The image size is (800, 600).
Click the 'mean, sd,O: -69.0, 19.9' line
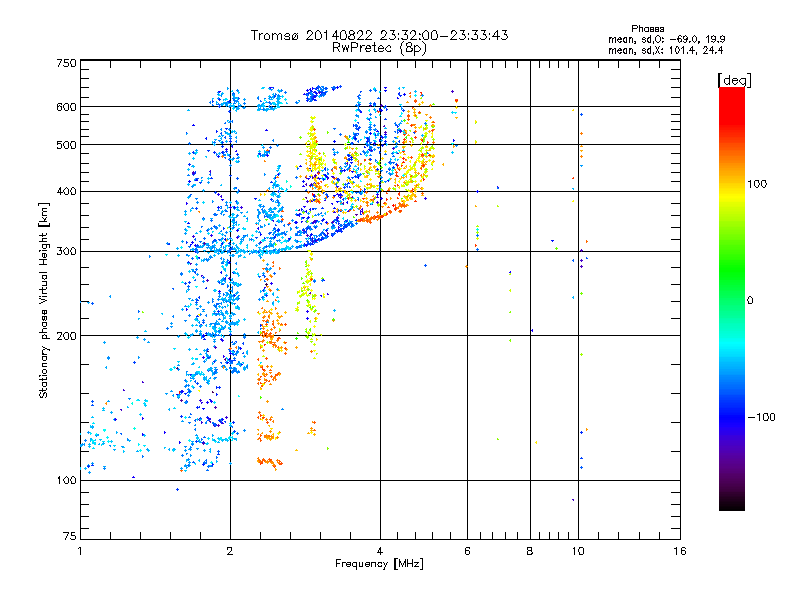click(666, 39)
